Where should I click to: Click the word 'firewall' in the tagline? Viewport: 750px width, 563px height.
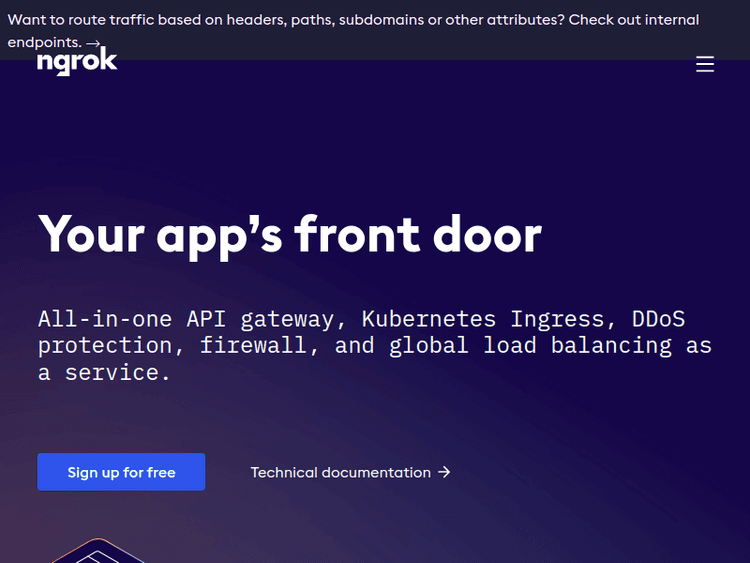(x=253, y=345)
